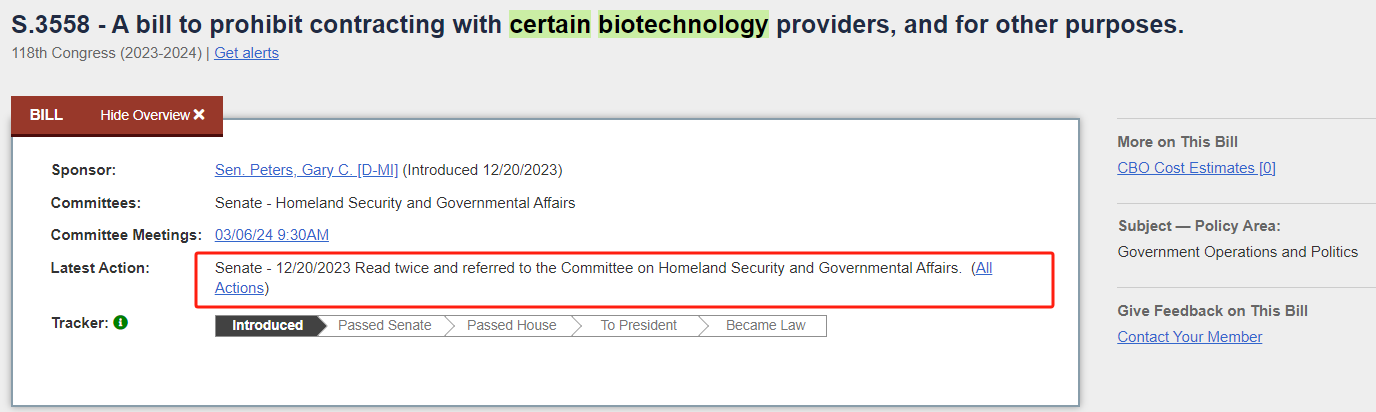Open CBO Cost Estimates [0] link
Image resolution: width=1376 pixels, height=412 pixels.
point(1196,168)
